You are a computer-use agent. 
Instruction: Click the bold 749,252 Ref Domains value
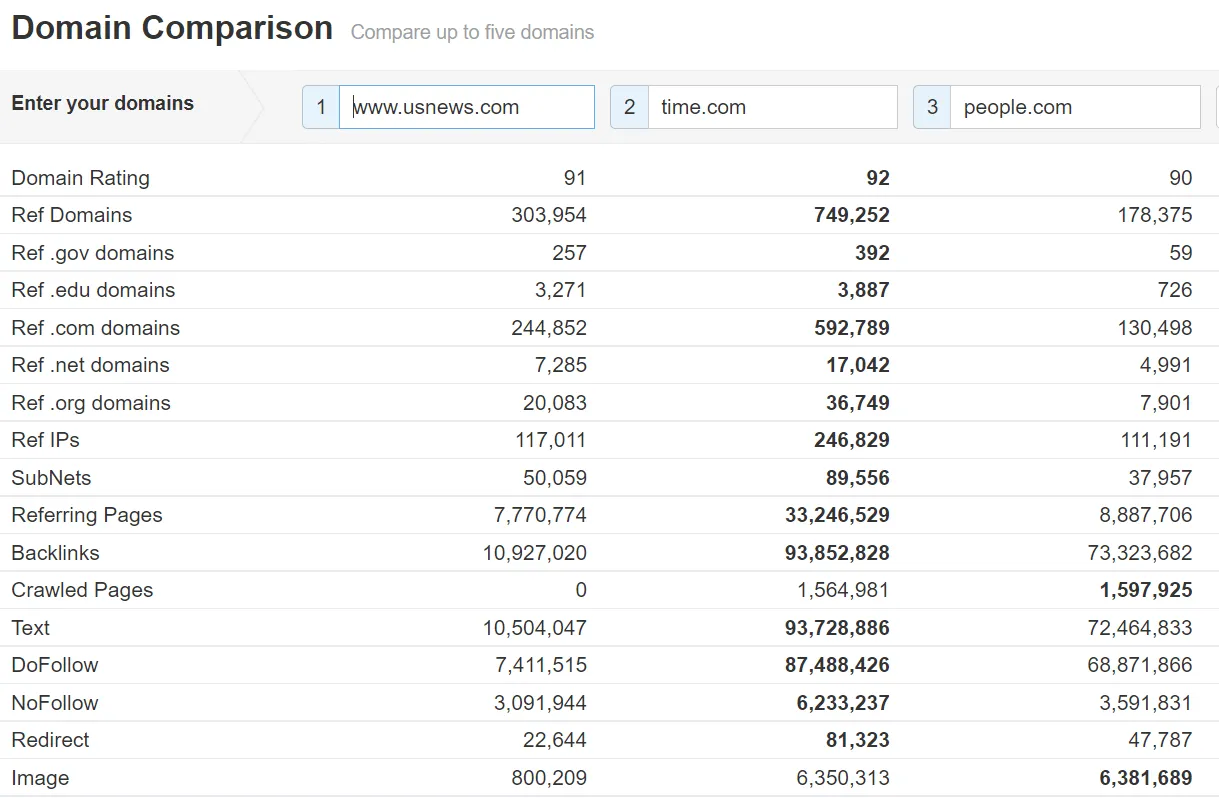(851, 215)
